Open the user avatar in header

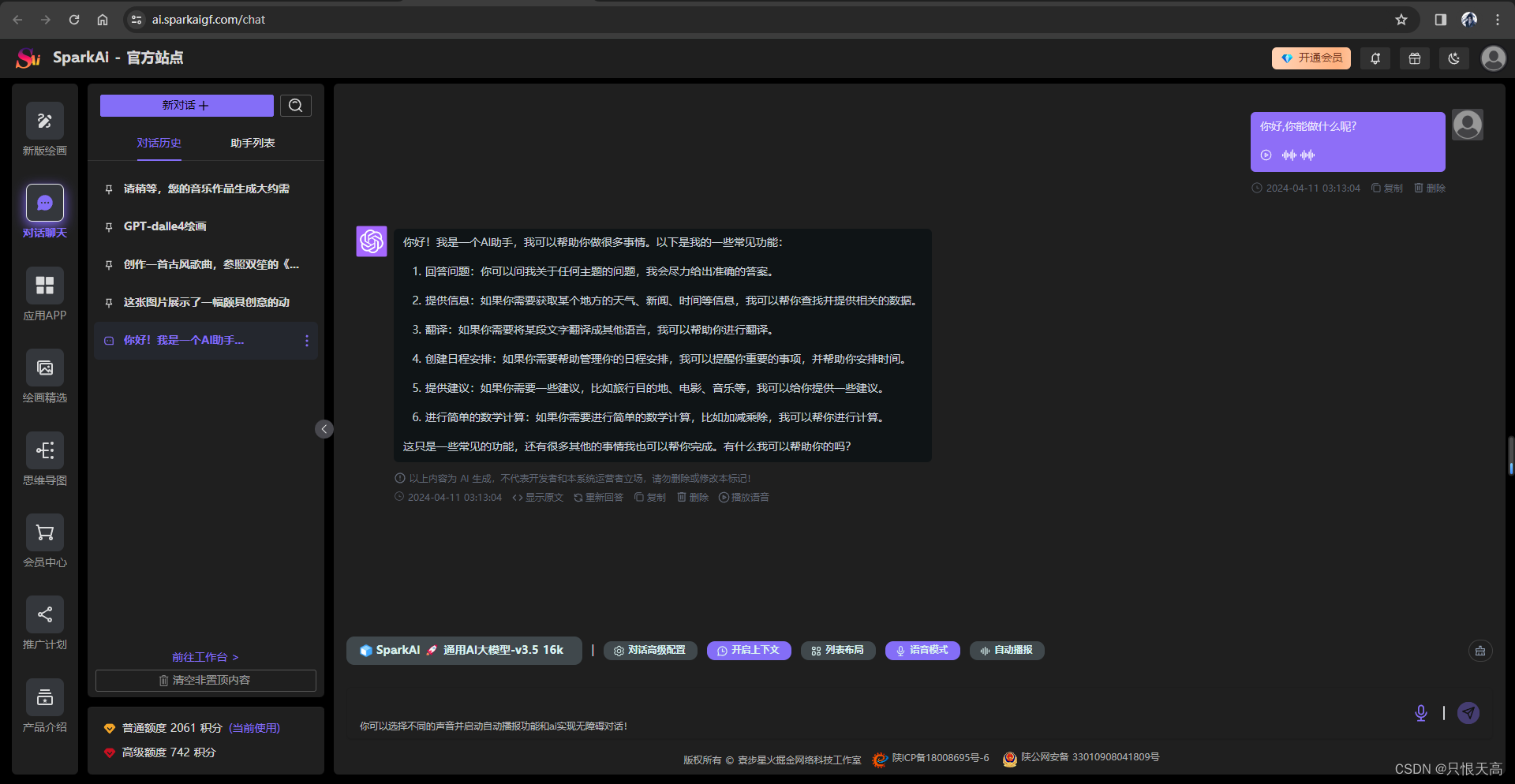(x=1493, y=58)
